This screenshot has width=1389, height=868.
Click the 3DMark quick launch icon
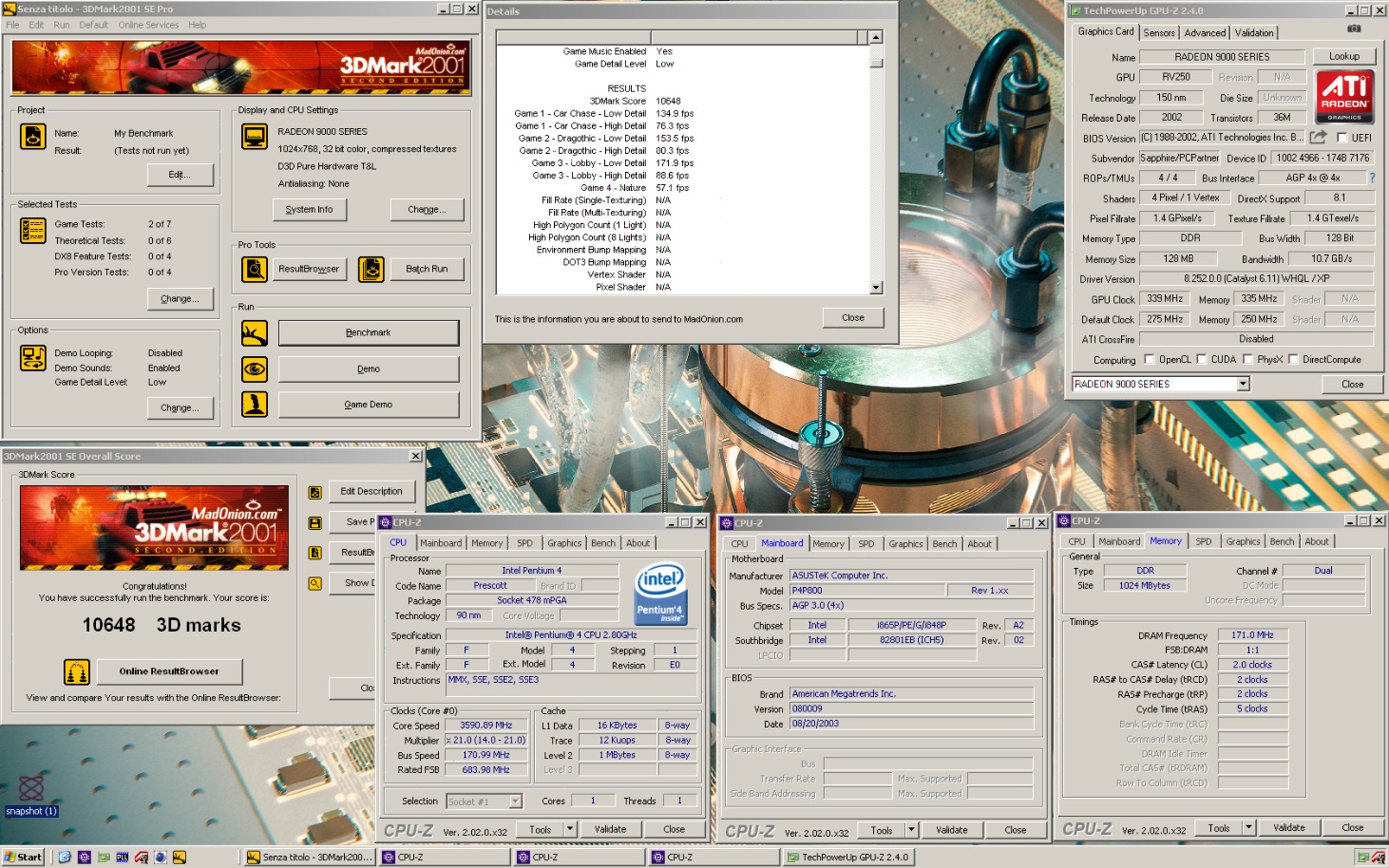coord(179,857)
